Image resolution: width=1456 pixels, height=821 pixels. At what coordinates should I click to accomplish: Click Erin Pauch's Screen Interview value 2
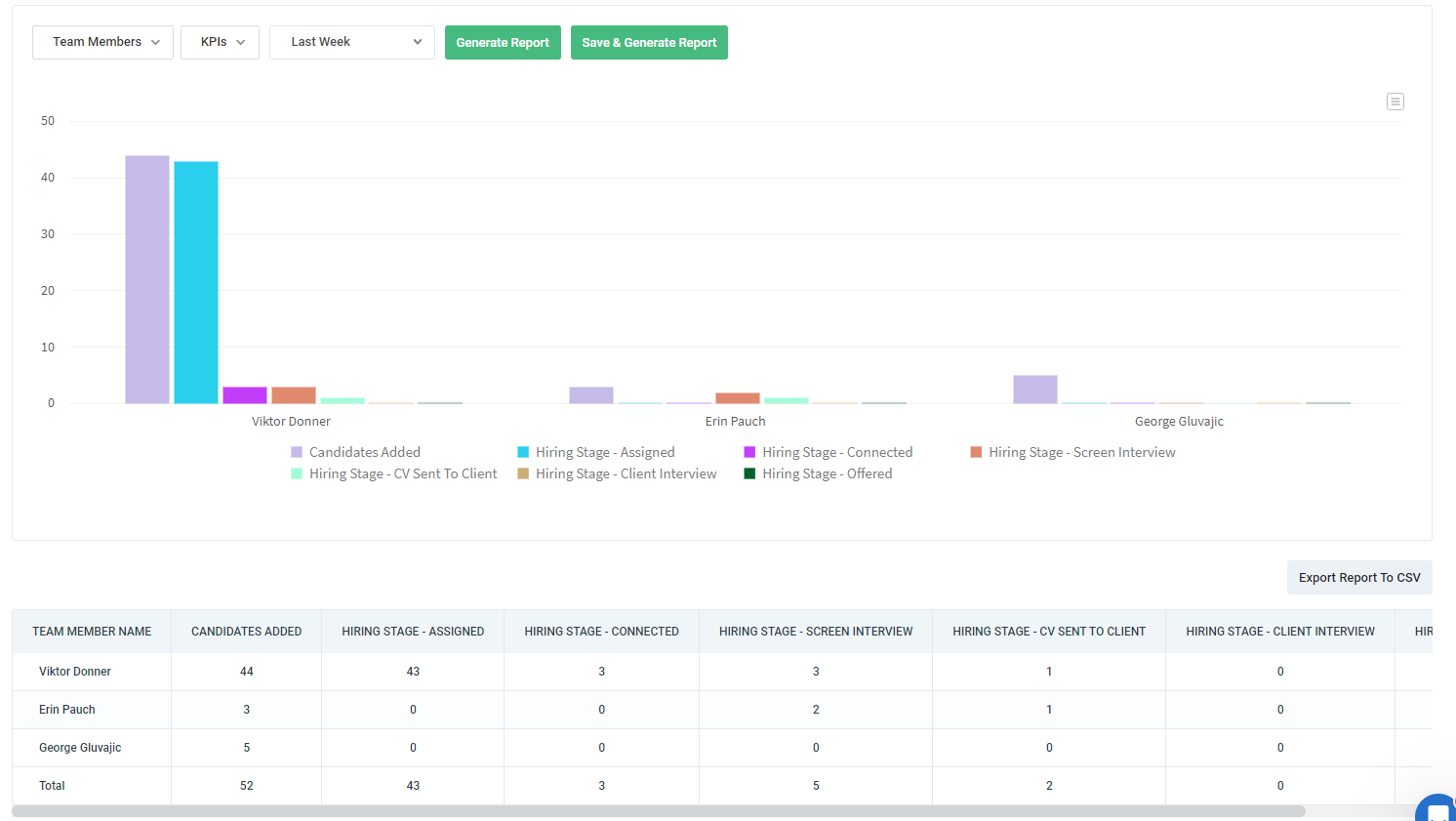coord(816,710)
